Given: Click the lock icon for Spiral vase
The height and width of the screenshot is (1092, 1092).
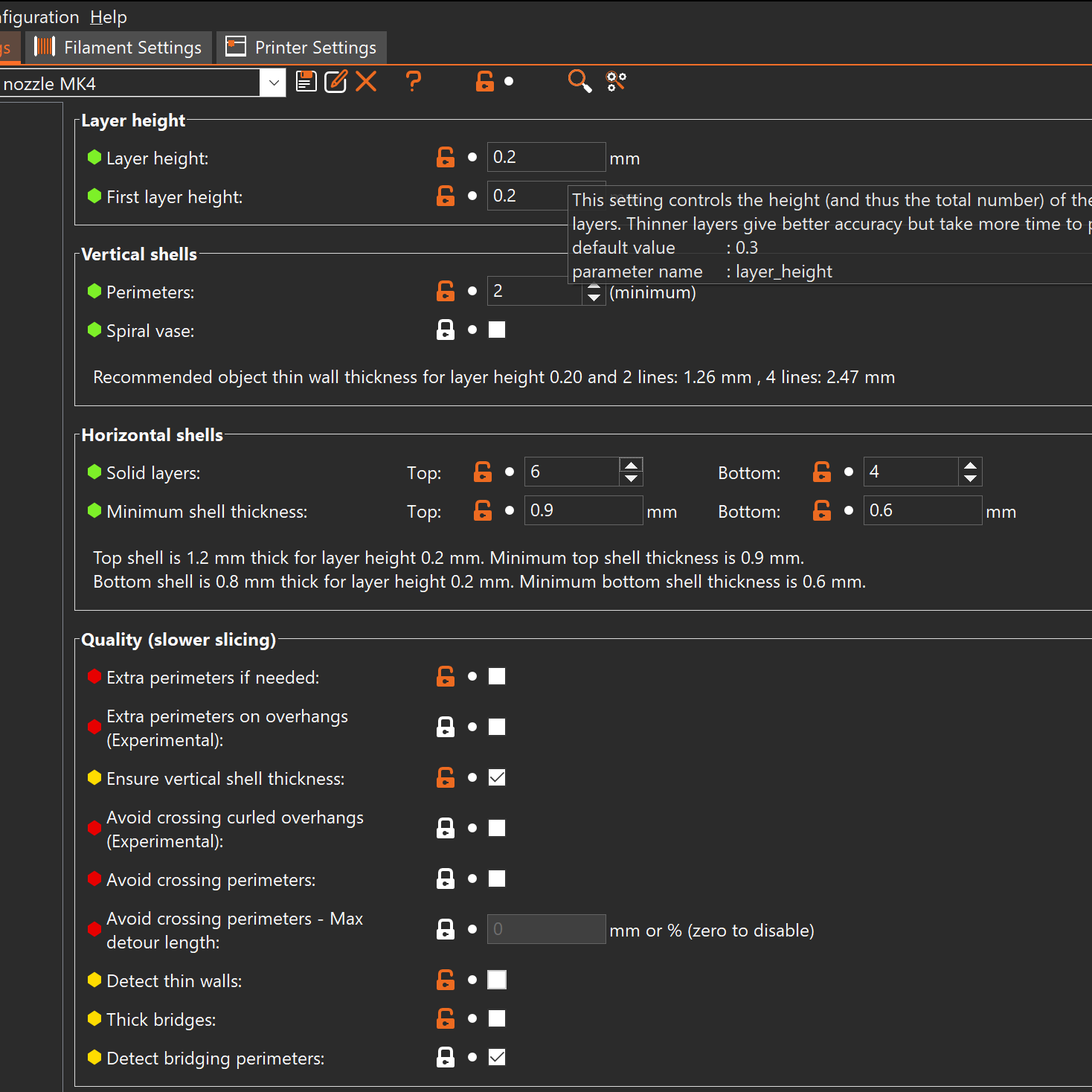Looking at the screenshot, I should click(446, 330).
